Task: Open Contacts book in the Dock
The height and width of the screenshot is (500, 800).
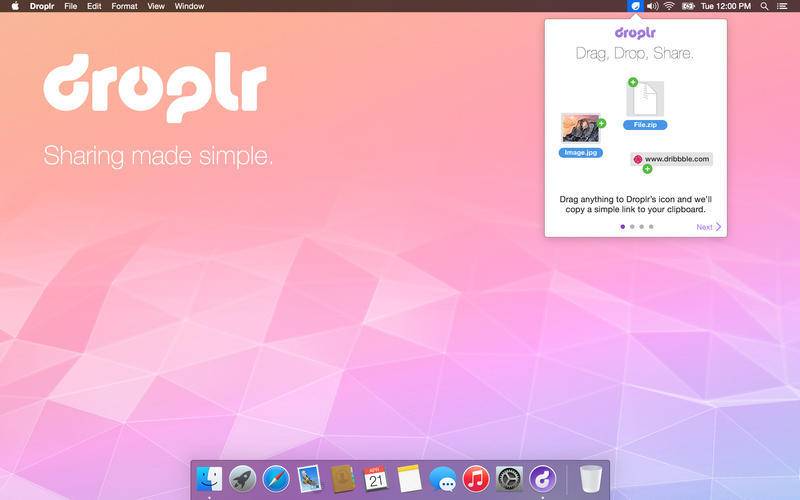Action: tap(342, 479)
